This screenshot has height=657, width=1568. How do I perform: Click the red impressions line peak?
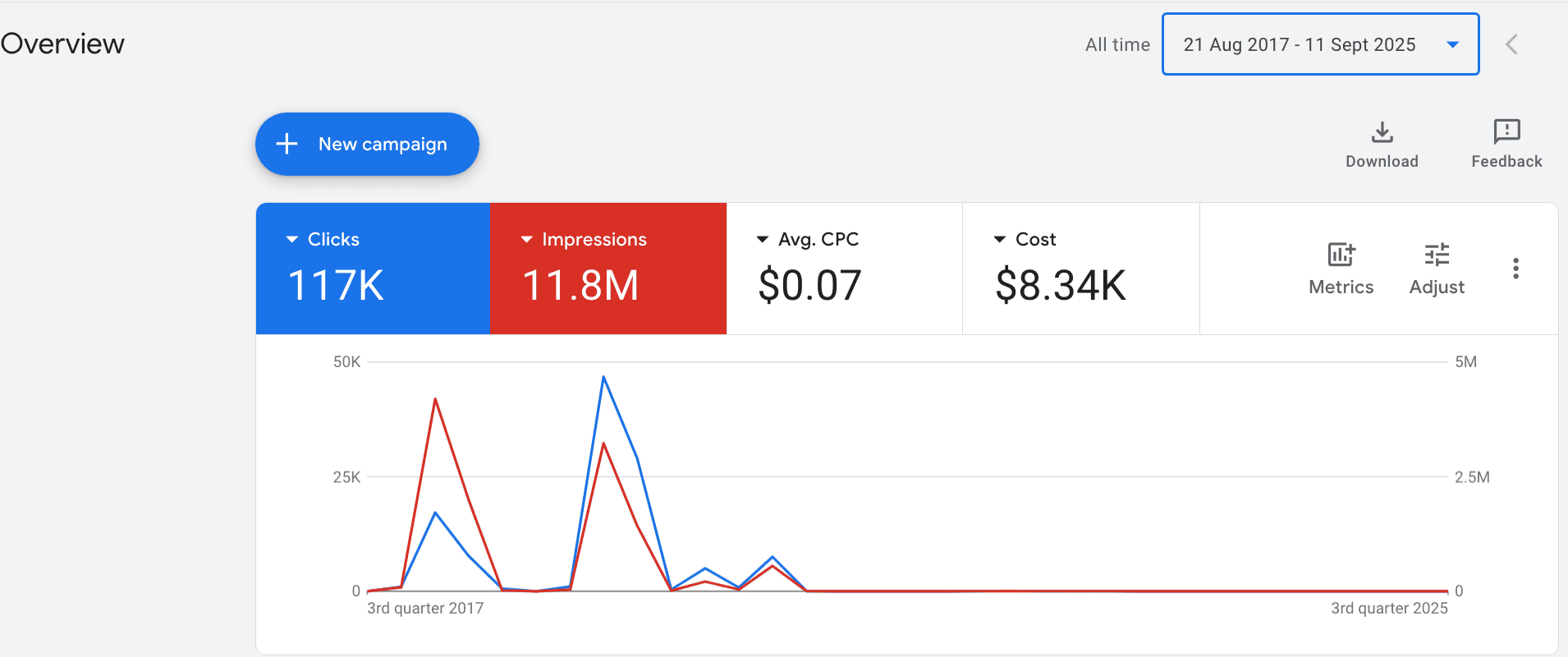pyautogui.click(x=435, y=399)
